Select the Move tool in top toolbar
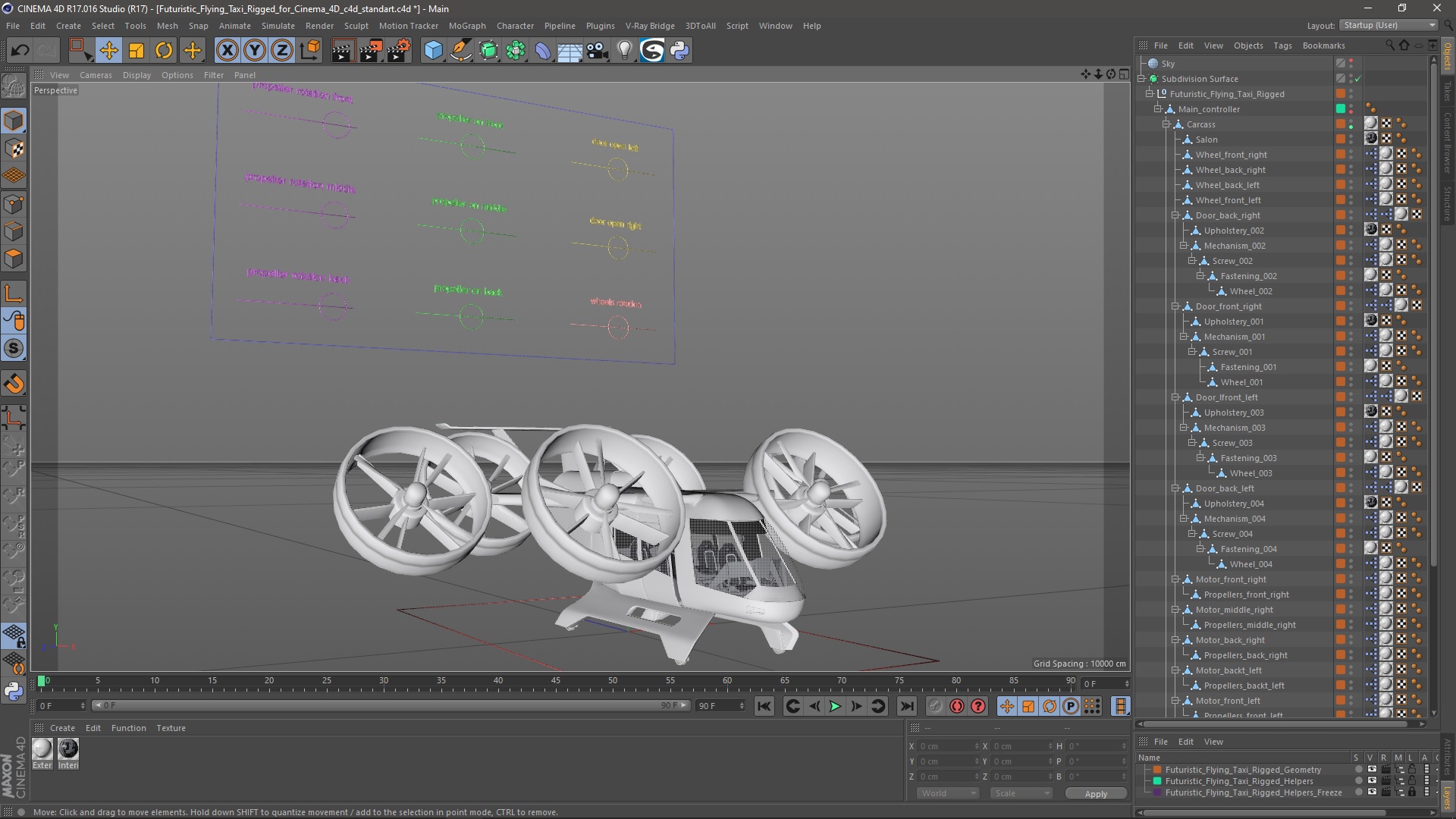This screenshot has height=819, width=1456. tap(108, 51)
